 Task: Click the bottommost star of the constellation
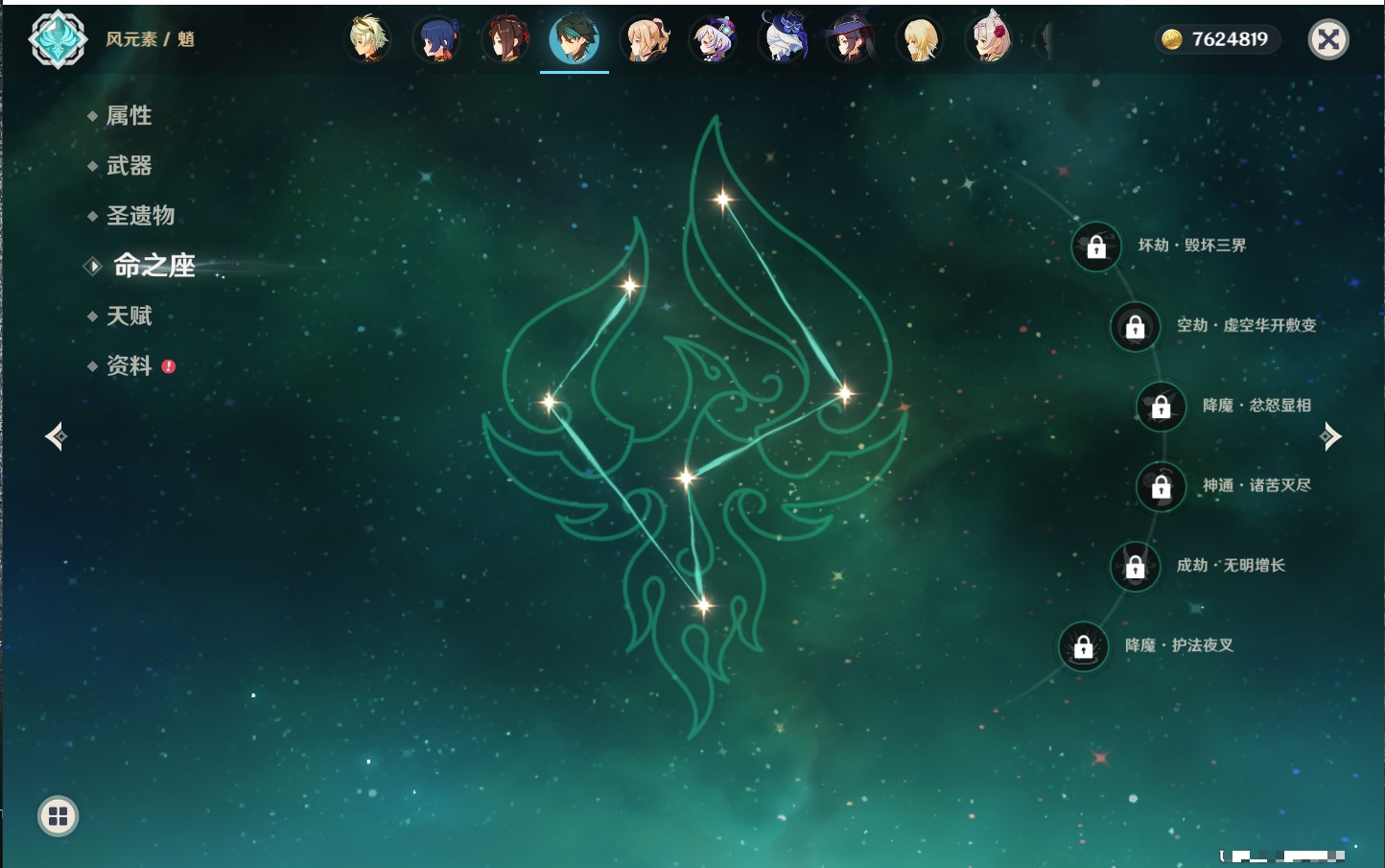[703, 606]
